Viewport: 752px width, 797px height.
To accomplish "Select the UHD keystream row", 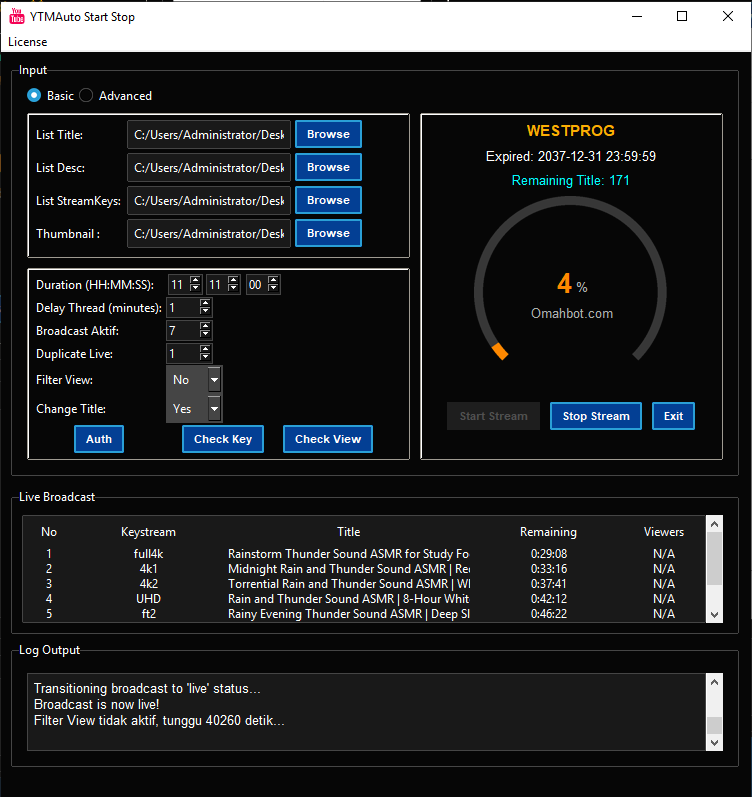I will [364, 599].
